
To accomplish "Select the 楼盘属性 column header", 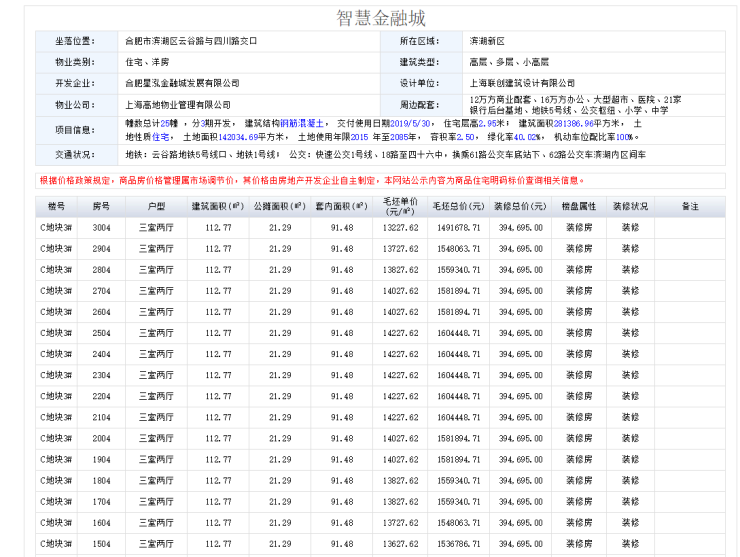I will [x=579, y=206].
